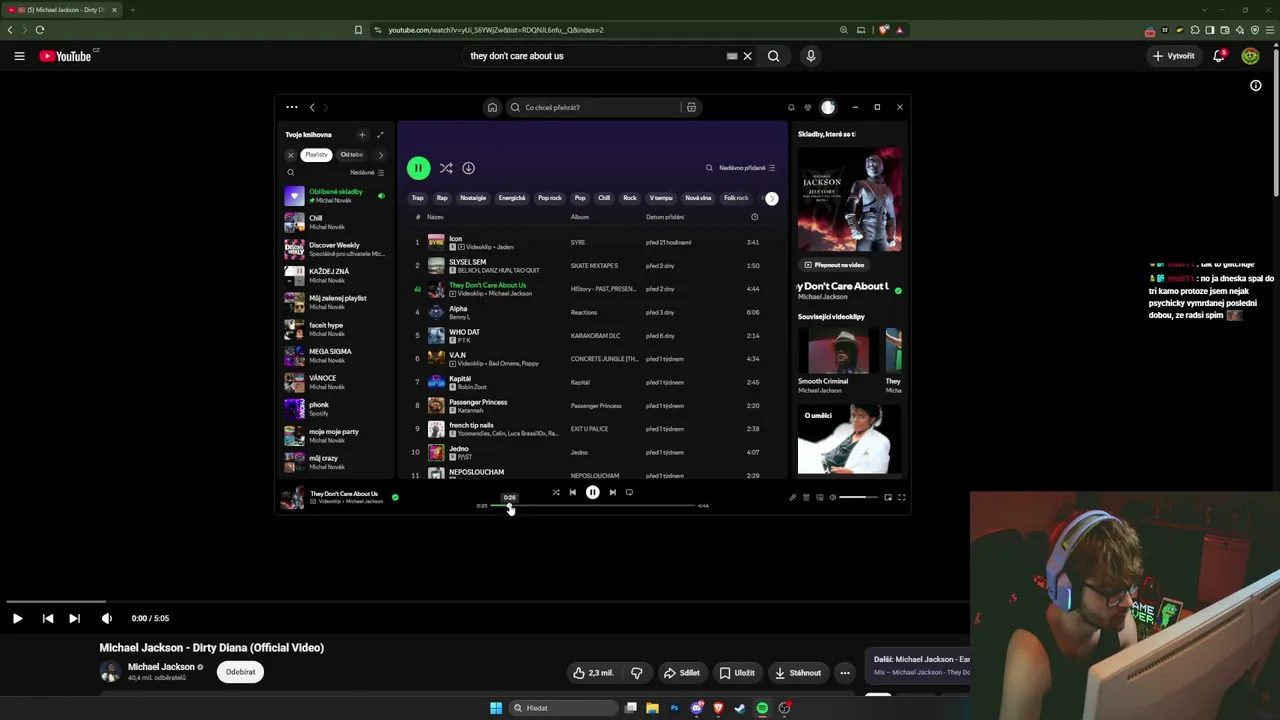Show more library filter chips arrow
This screenshot has height=720, width=1280.
pos(380,155)
